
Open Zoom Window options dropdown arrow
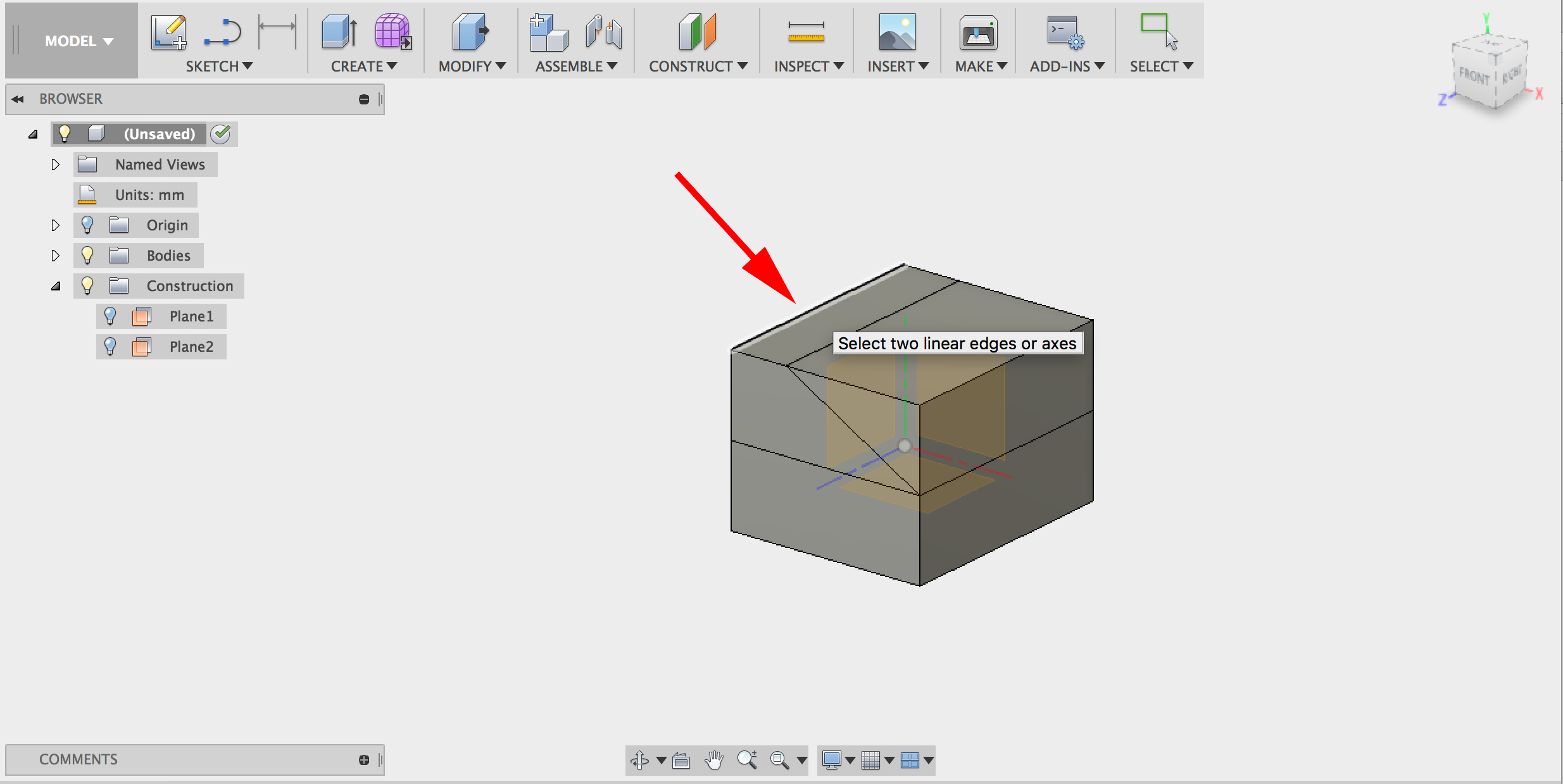coord(801,760)
